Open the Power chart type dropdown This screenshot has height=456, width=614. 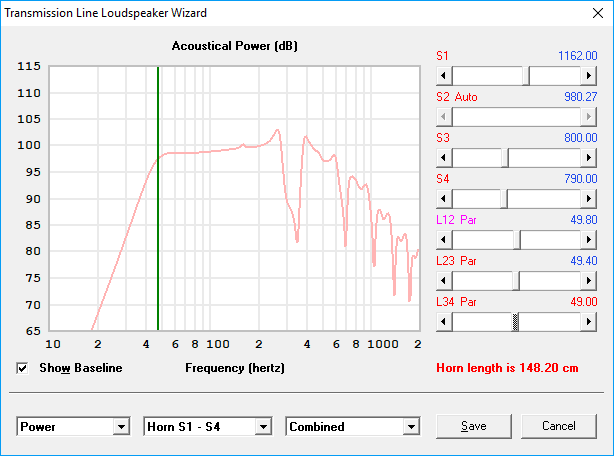(121, 427)
